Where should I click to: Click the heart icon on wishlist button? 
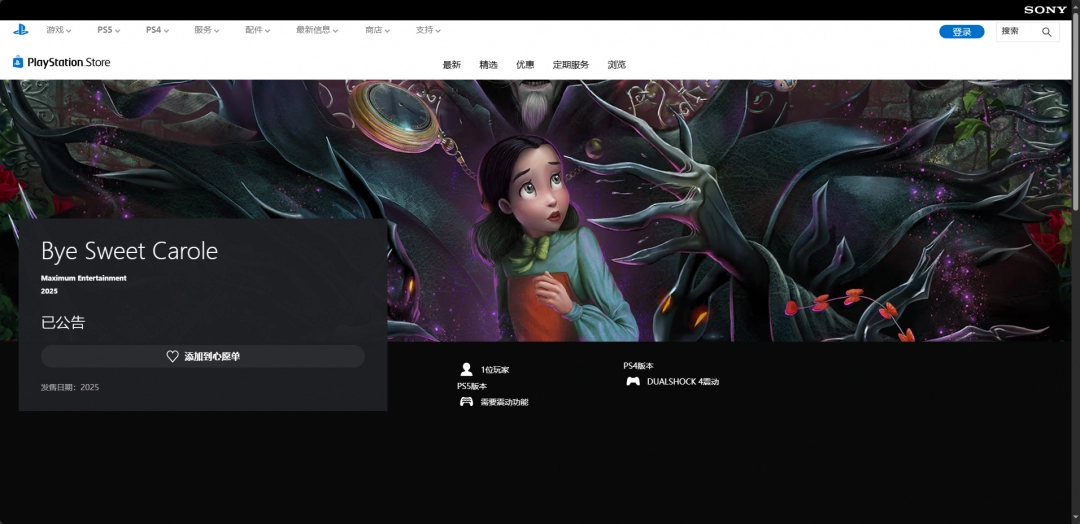click(x=172, y=357)
